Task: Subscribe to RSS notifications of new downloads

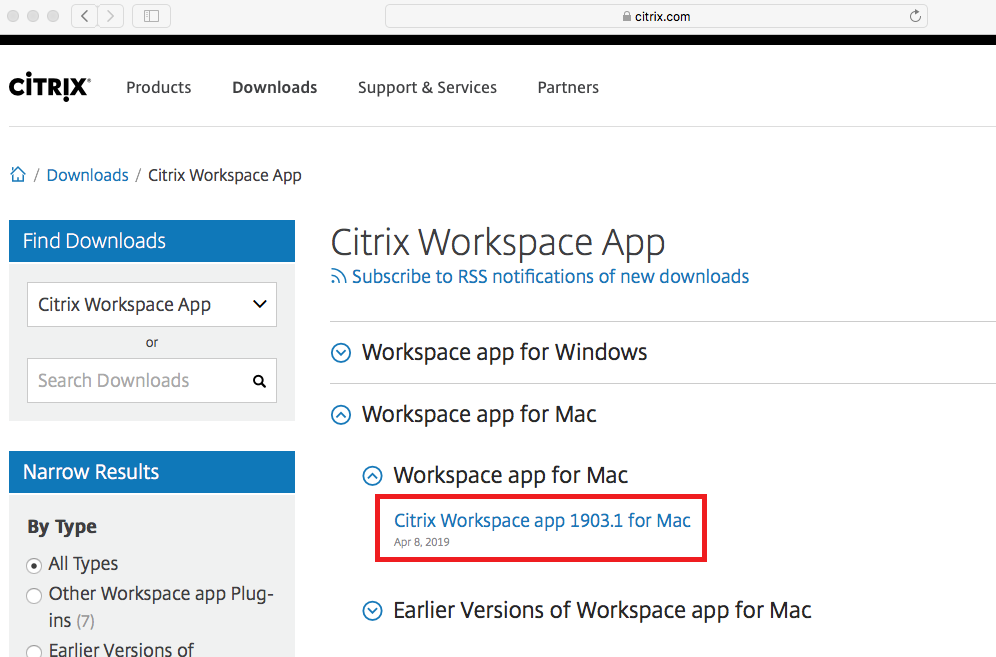Action: 550,276
